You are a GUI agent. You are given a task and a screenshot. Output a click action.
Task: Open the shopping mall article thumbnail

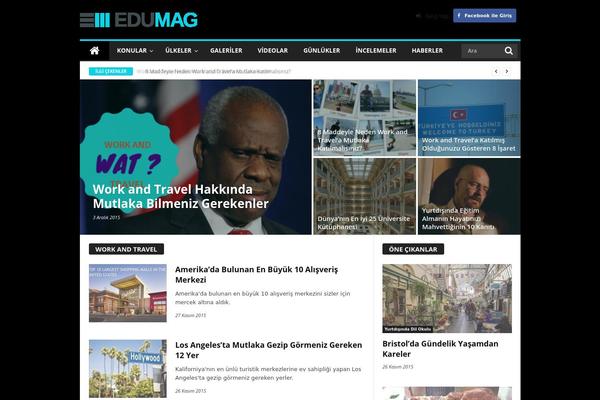pyautogui.click(x=128, y=293)
